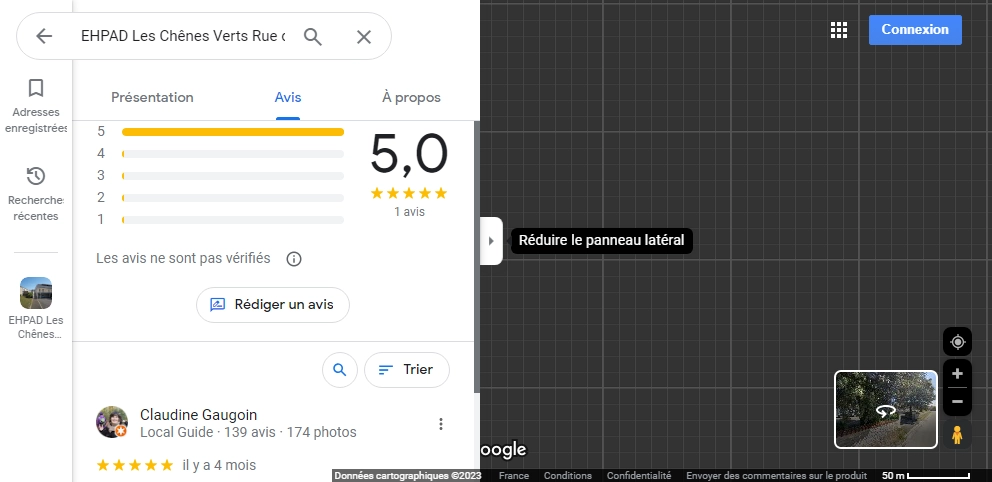The height and width of the screenshot is (482, 992).
Task: Open the Confidentialité link
Action: click(x=639, y=476)
